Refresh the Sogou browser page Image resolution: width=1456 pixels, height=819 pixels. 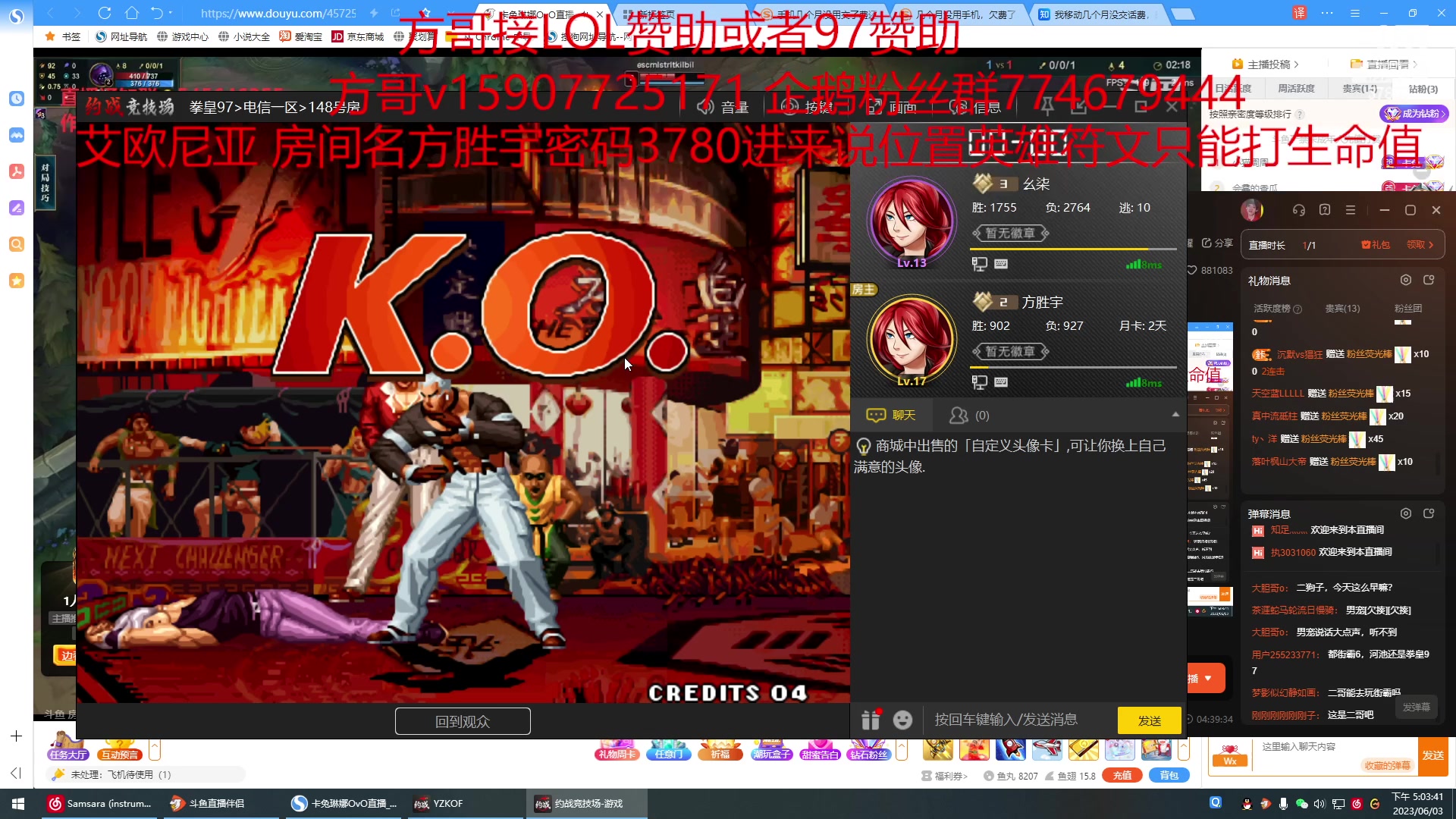105,13
